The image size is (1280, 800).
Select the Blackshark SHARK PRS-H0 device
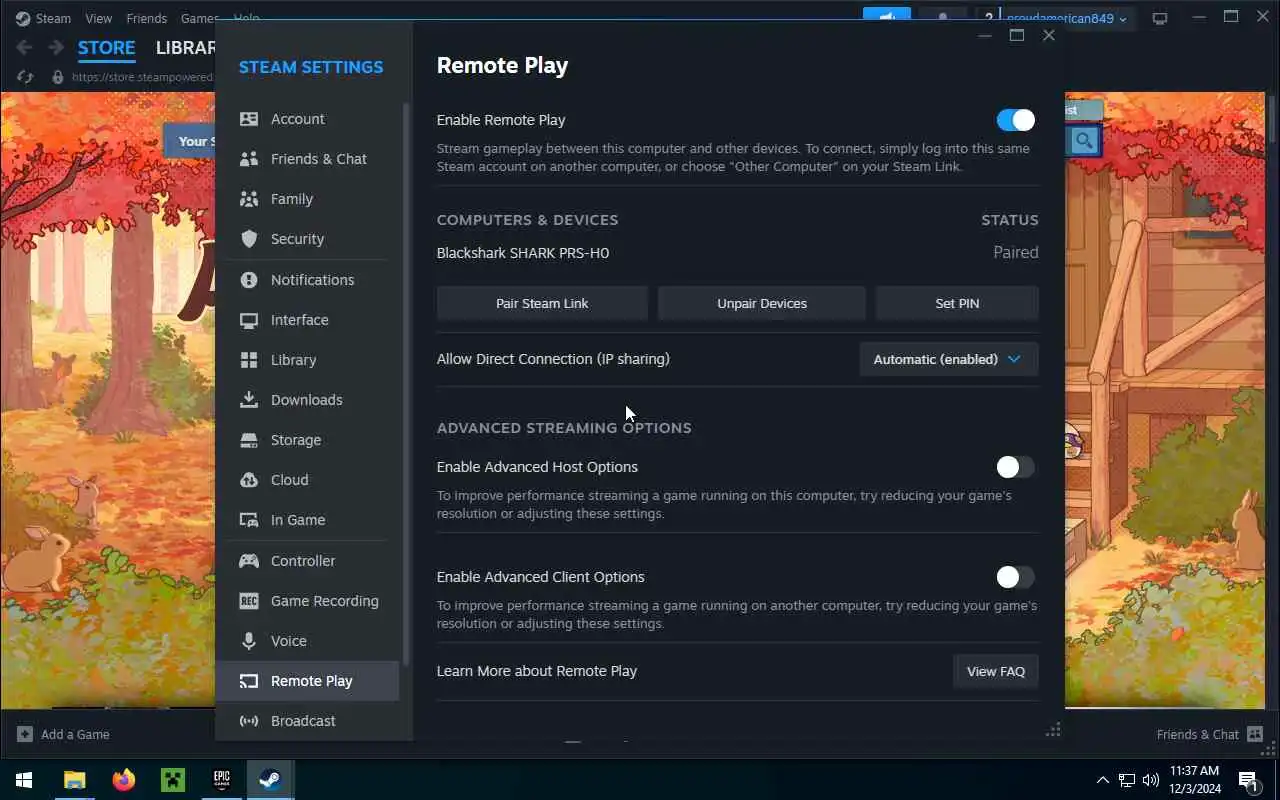click(523, 253)
